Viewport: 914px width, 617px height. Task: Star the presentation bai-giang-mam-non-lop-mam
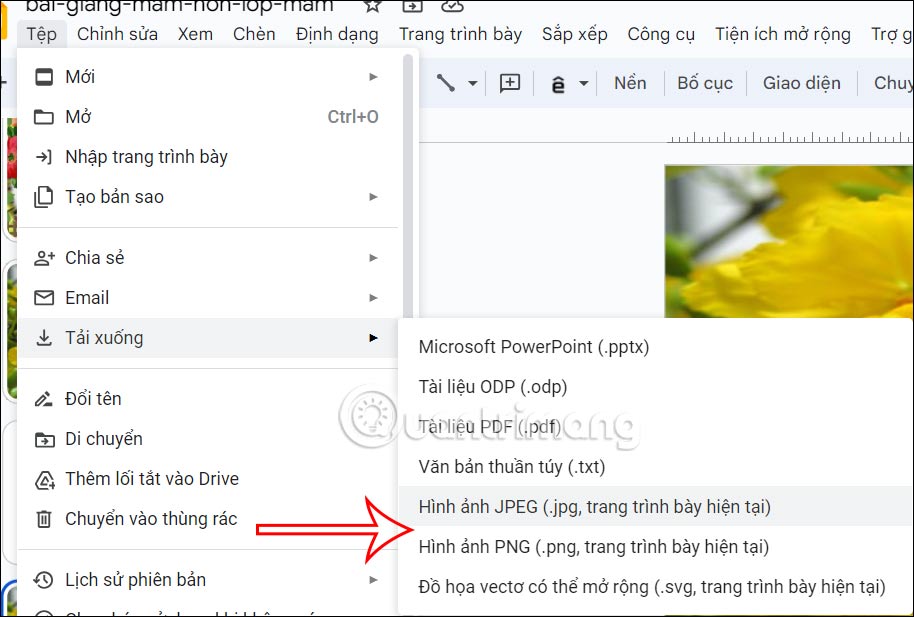pyautogui.click(x=372, y=8)
